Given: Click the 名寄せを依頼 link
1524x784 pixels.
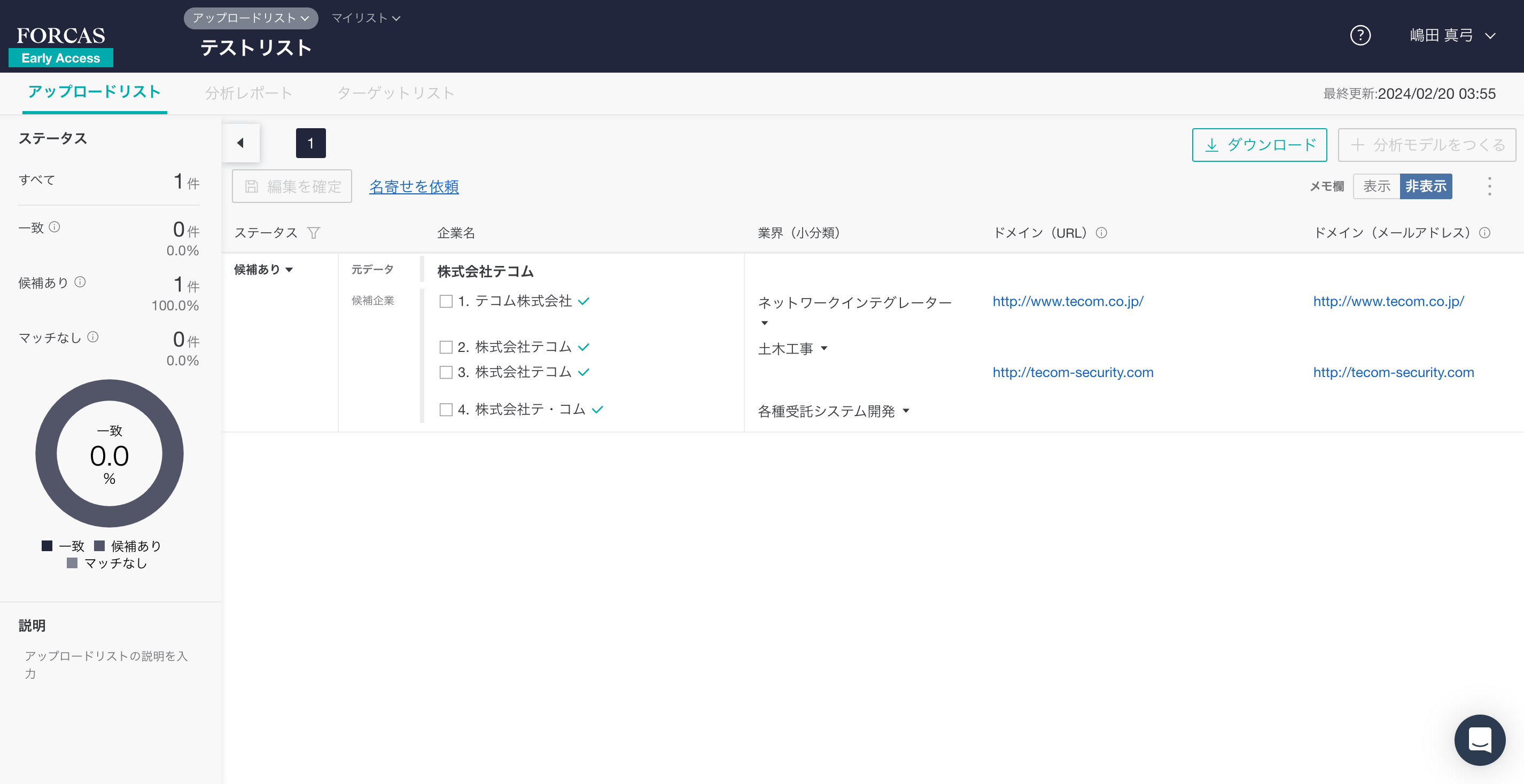Looking at the screenshot, I should pos(414,186).
